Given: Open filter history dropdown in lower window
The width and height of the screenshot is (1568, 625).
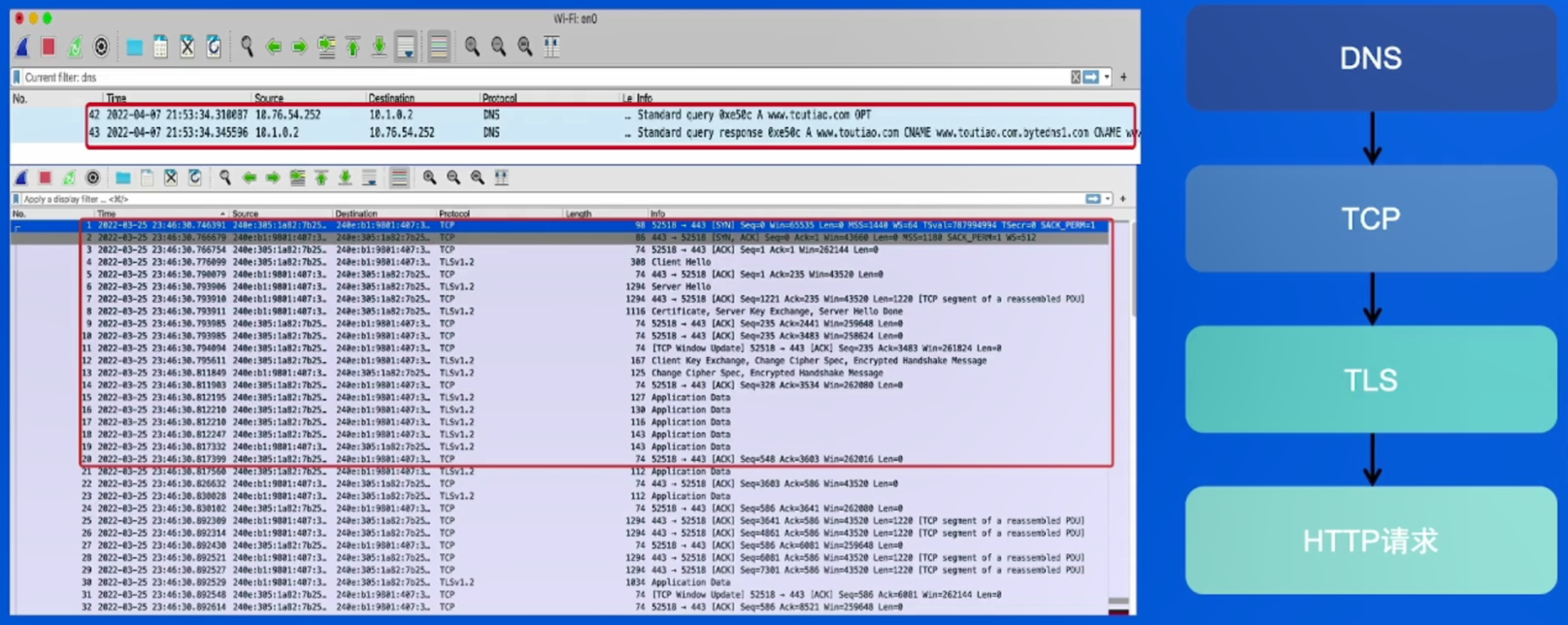Looking at the screenshot, I should coord(1108,199).
